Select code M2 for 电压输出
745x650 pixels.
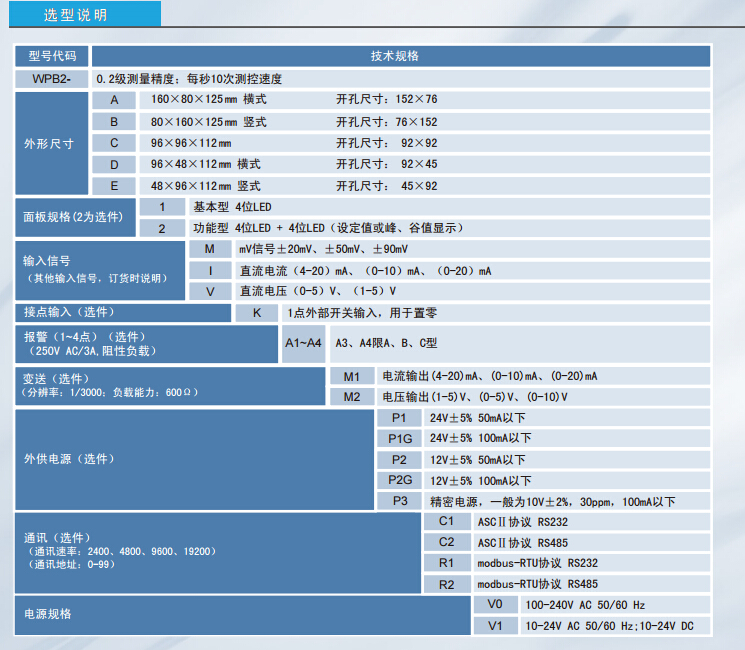click(x=351, y=397)
